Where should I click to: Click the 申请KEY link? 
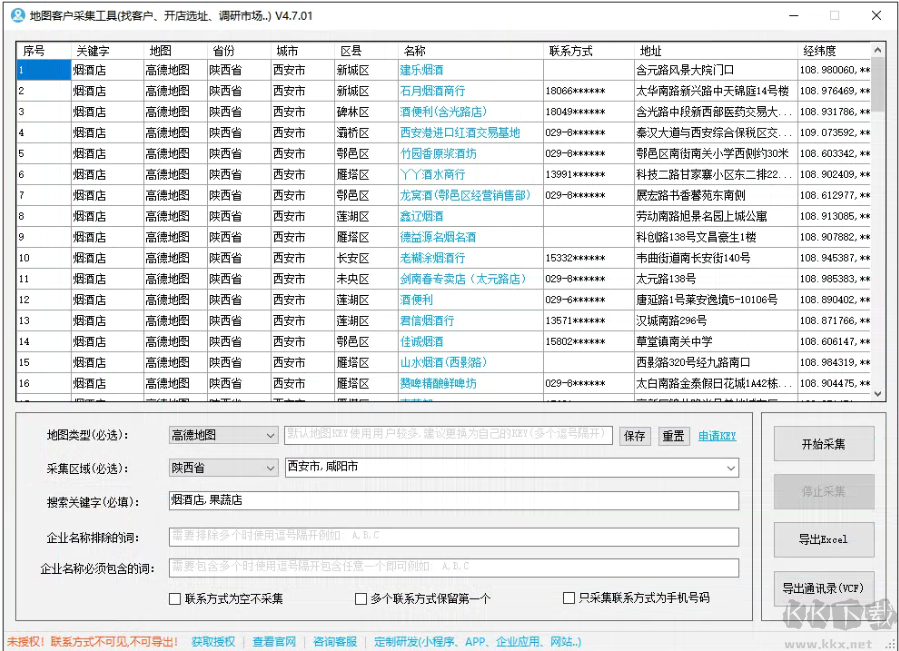(717, 436)
